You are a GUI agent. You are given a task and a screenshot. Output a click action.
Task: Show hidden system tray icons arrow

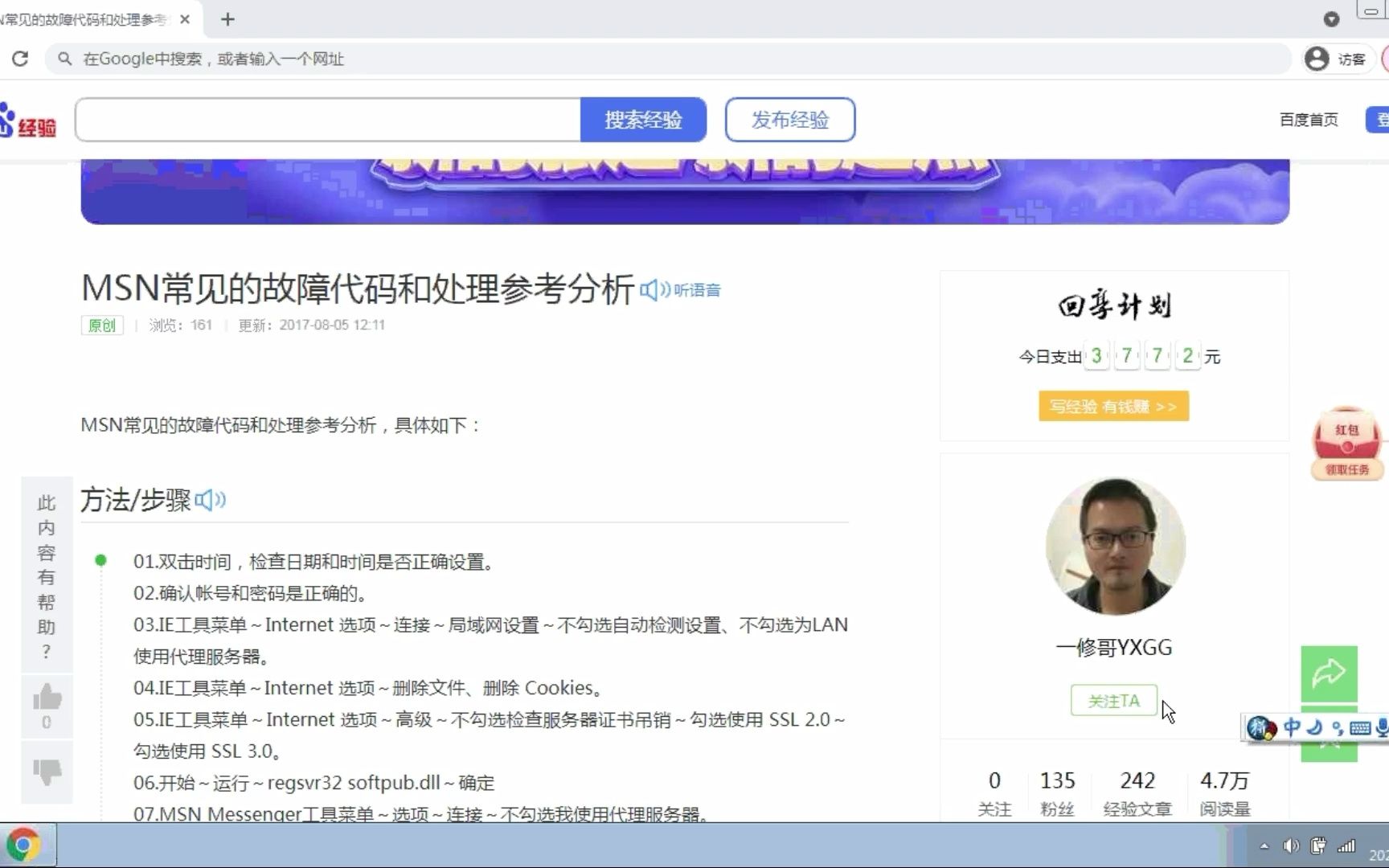click(1264, 846)
